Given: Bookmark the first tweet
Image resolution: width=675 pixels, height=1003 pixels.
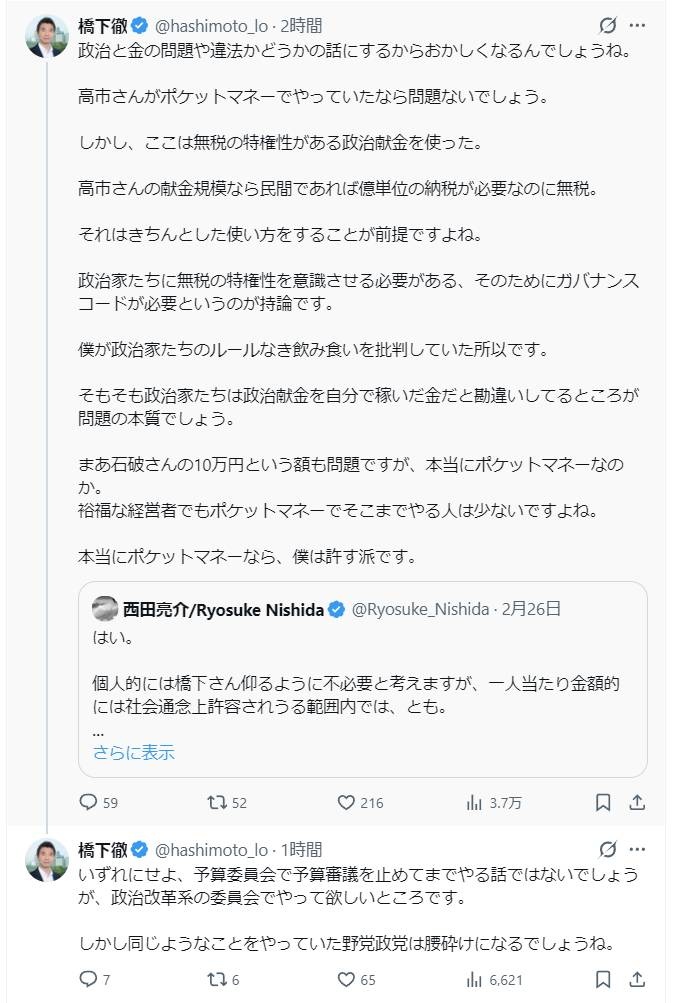Looking at the screenshot, I should [603, 802].
